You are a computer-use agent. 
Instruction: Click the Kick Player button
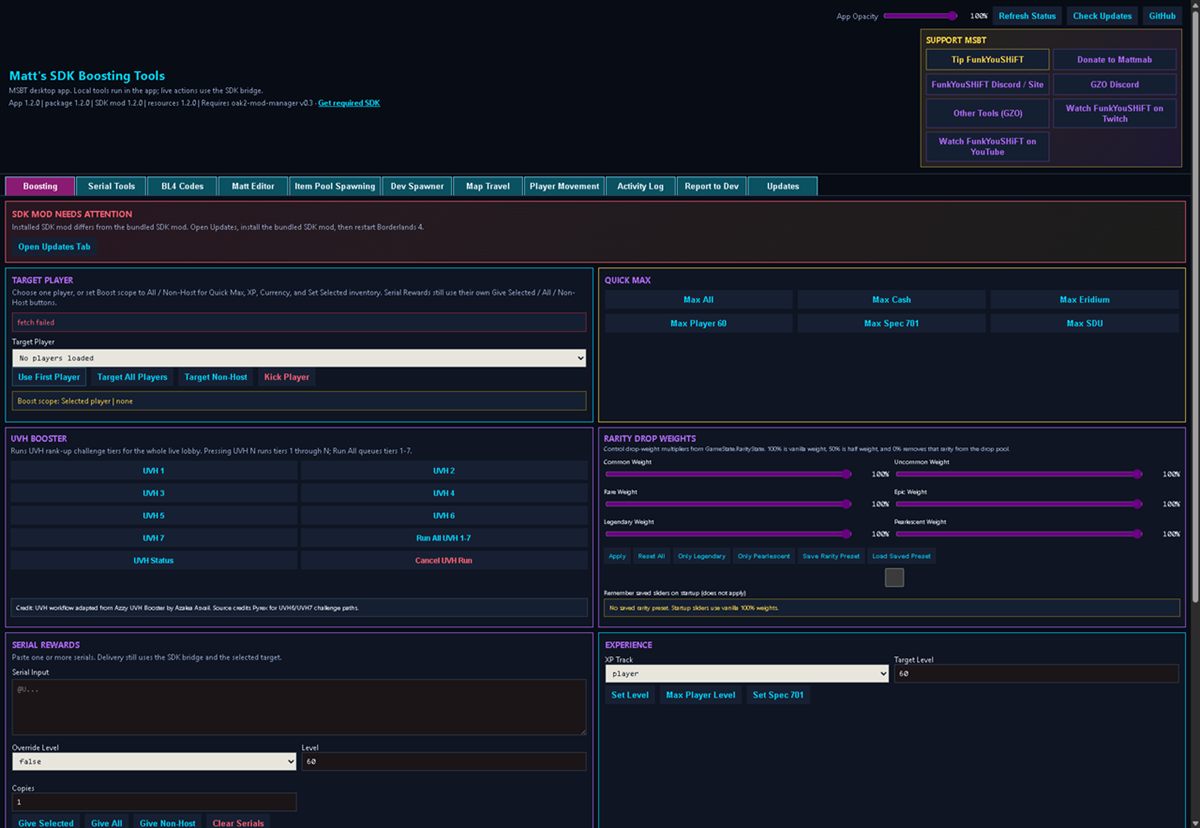pos(287,377)
